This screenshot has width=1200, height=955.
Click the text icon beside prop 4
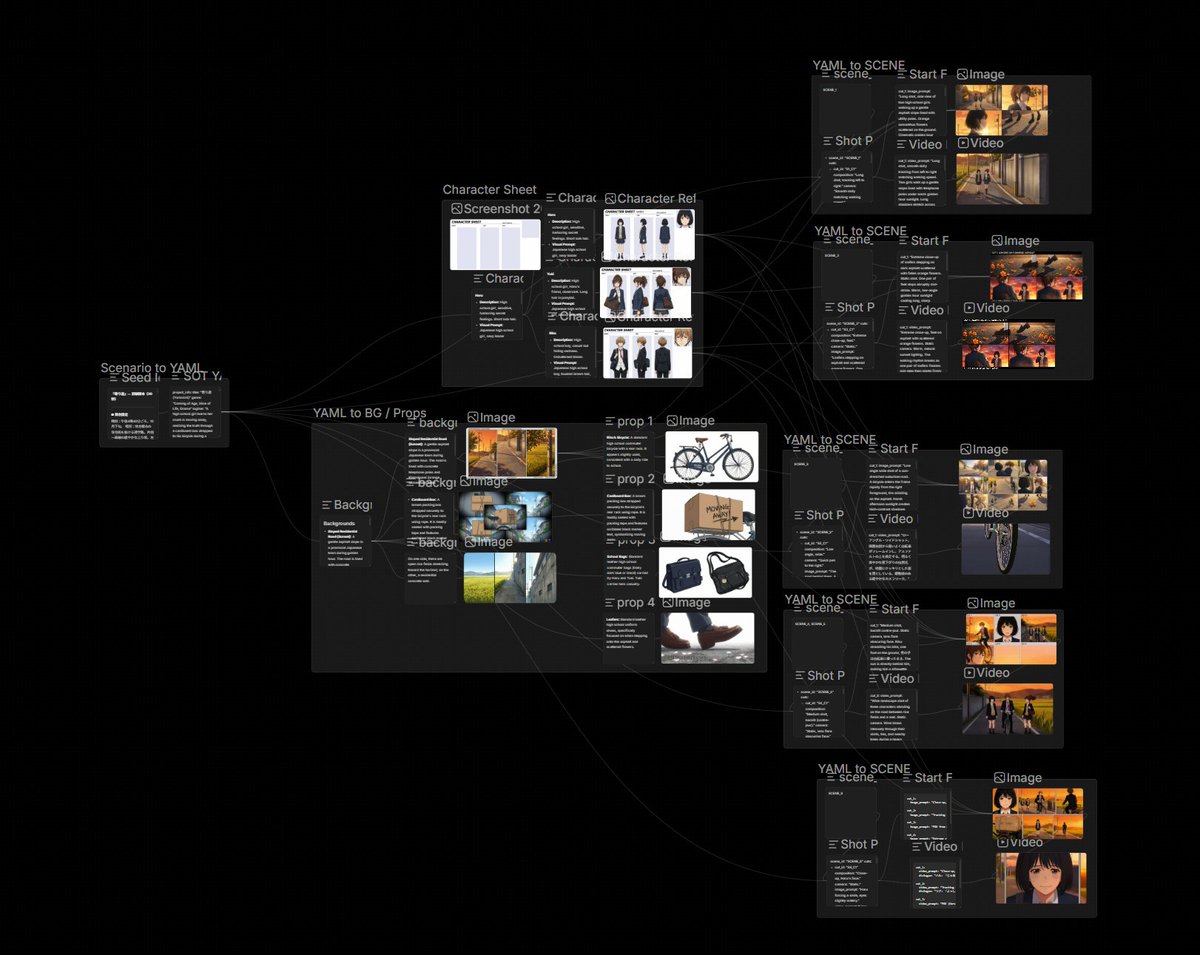(609, 603)
